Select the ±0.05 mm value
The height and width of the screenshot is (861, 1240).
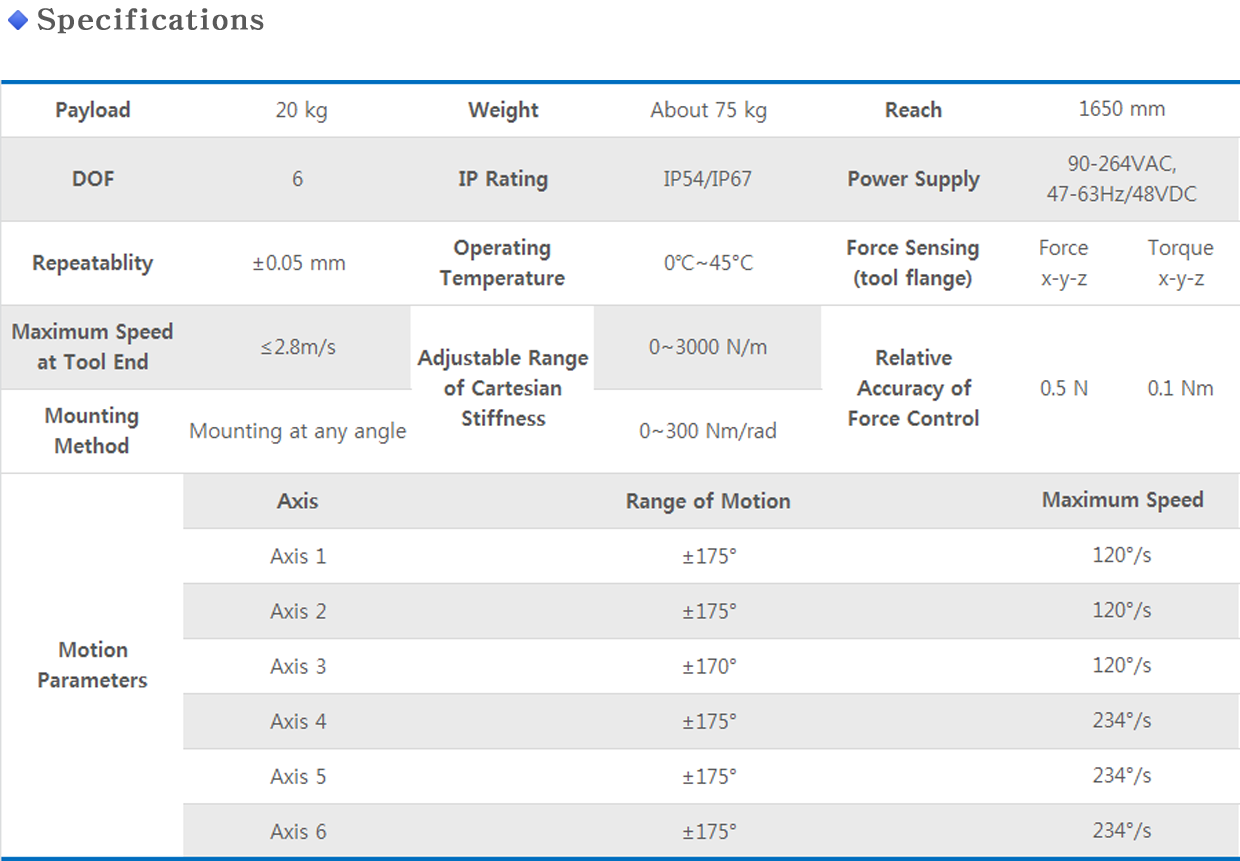point(299,263)
